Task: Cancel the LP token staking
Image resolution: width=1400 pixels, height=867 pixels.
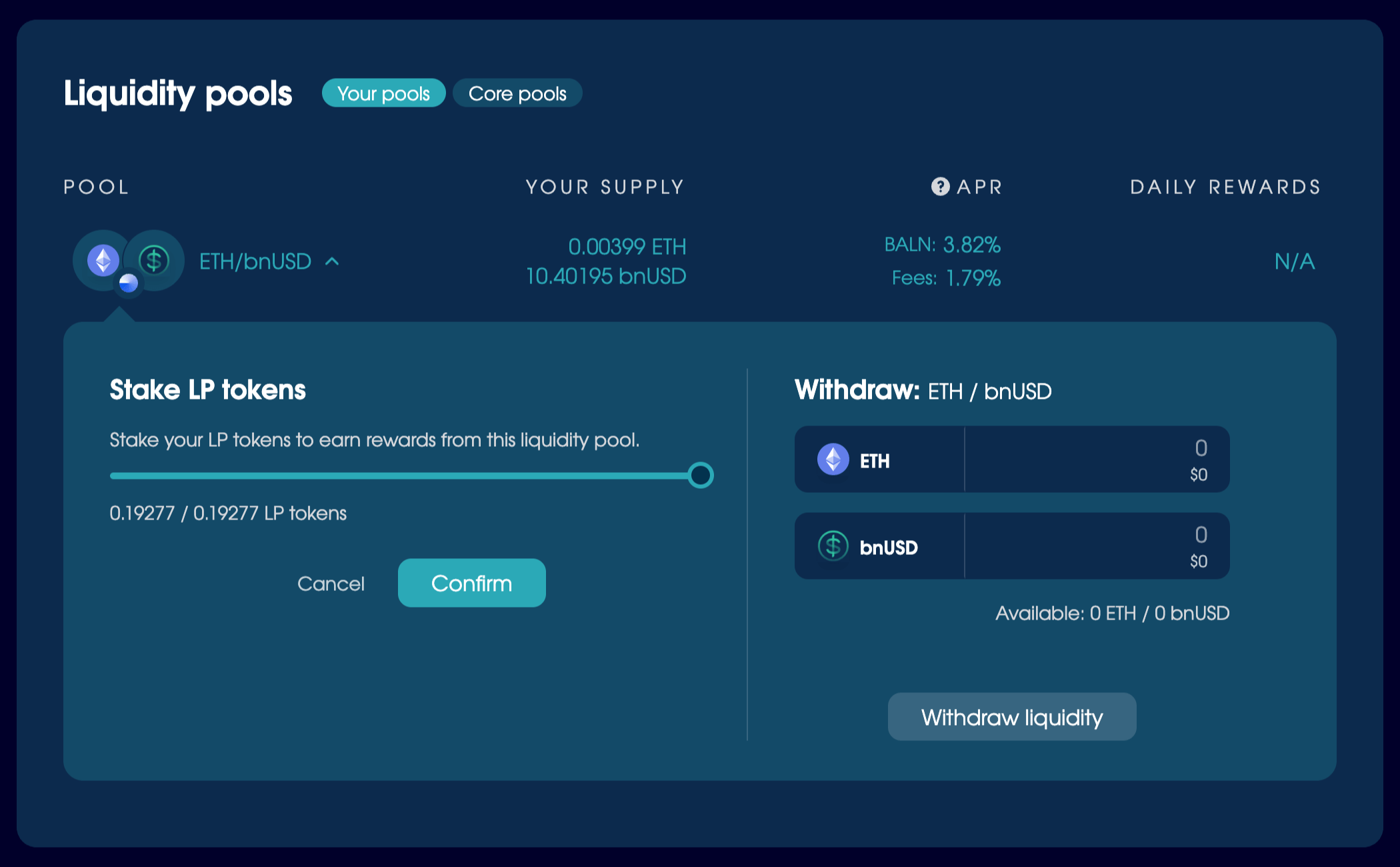Action: click(x=331, y=584)
